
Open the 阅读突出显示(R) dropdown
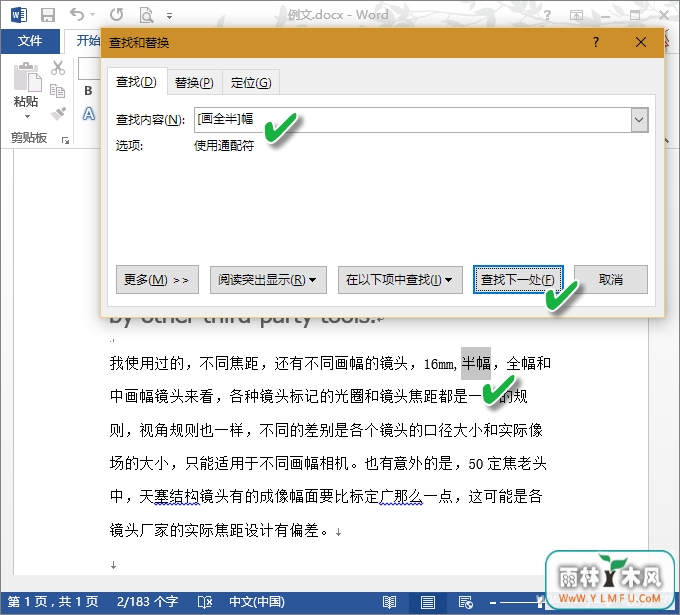pos(268,280)
